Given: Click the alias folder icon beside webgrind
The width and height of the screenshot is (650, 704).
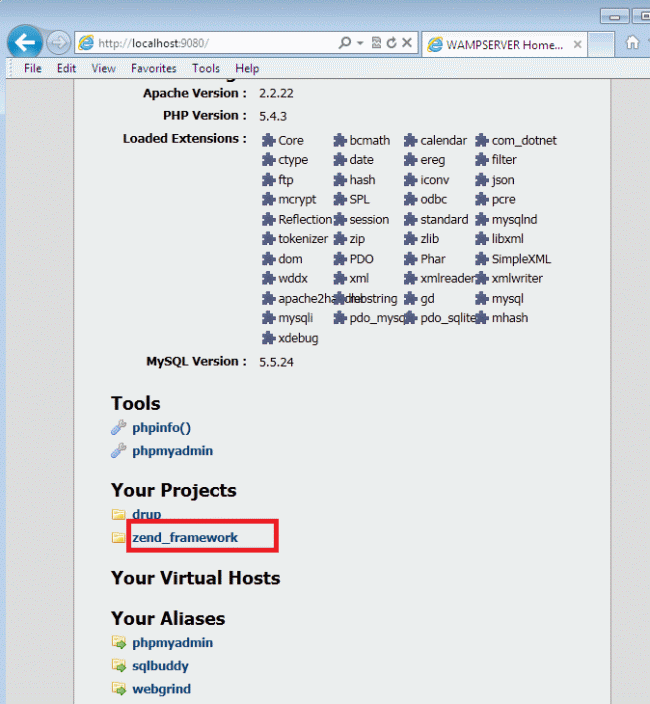Looking at the screenshot, I should (x=119, y=689).
